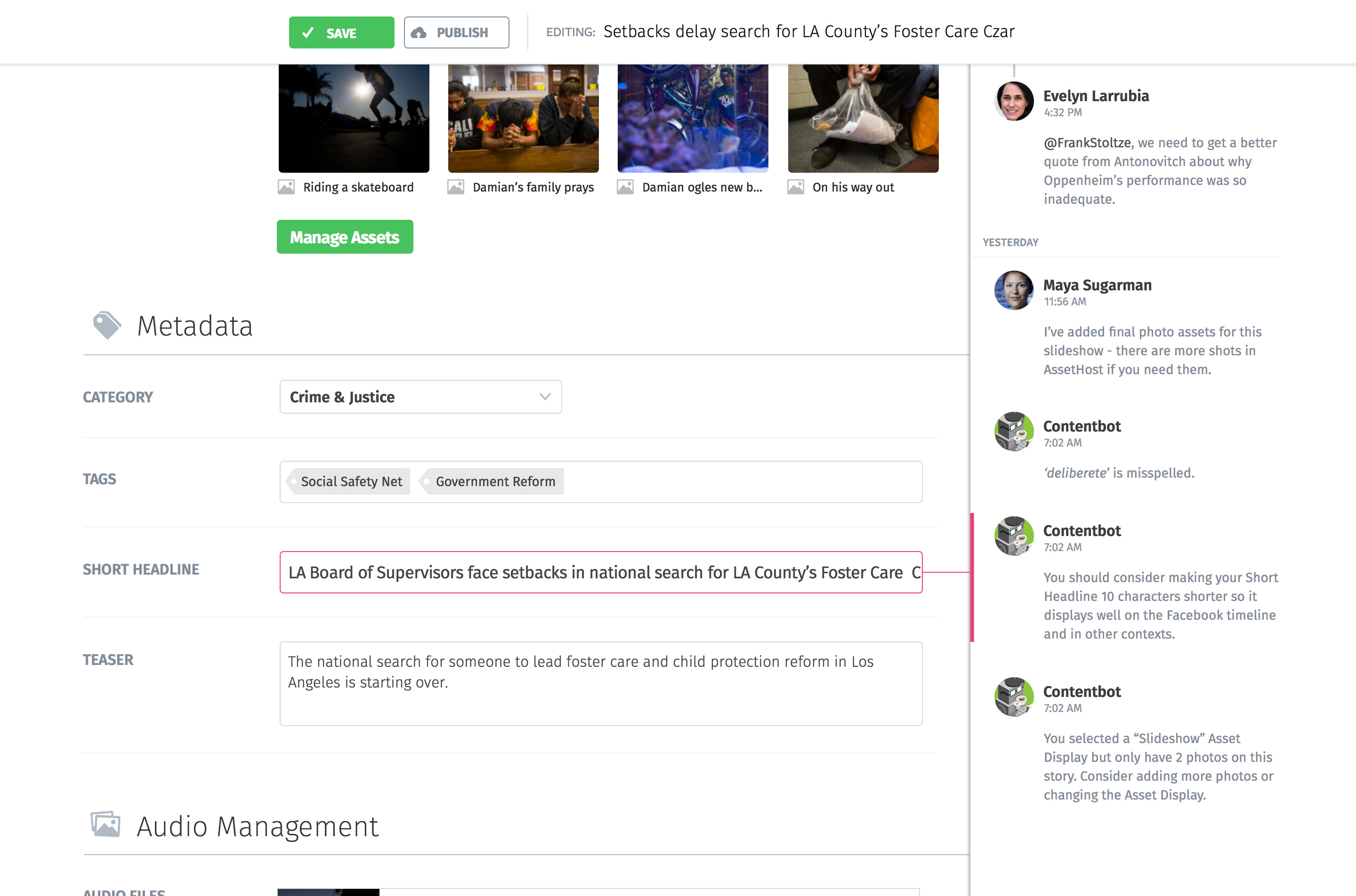Click Evelyn Larrubia's avatar
The width and height of the screenshot is (1356, 896).
1014,101
